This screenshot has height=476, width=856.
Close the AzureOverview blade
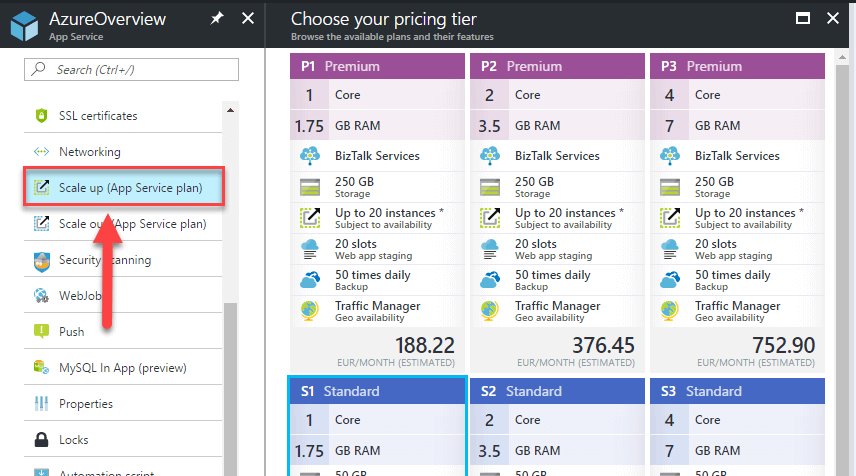tap(248, 19)
